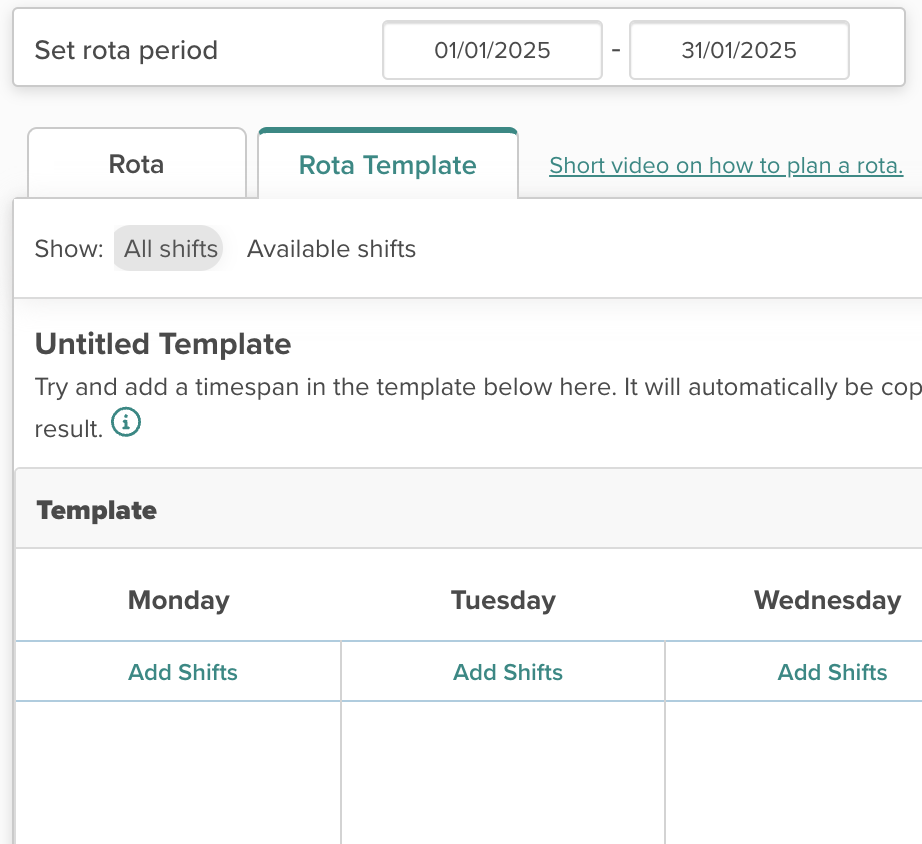Click the empty Monday shift cell
The width and height of the screenshot is (922, 844).
click(179, 770)
